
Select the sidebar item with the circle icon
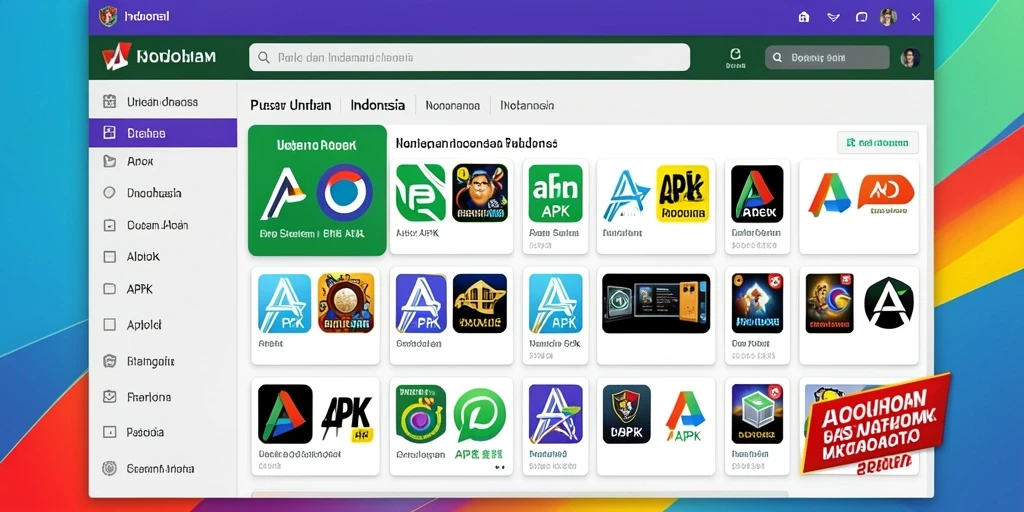coord(163,193)
